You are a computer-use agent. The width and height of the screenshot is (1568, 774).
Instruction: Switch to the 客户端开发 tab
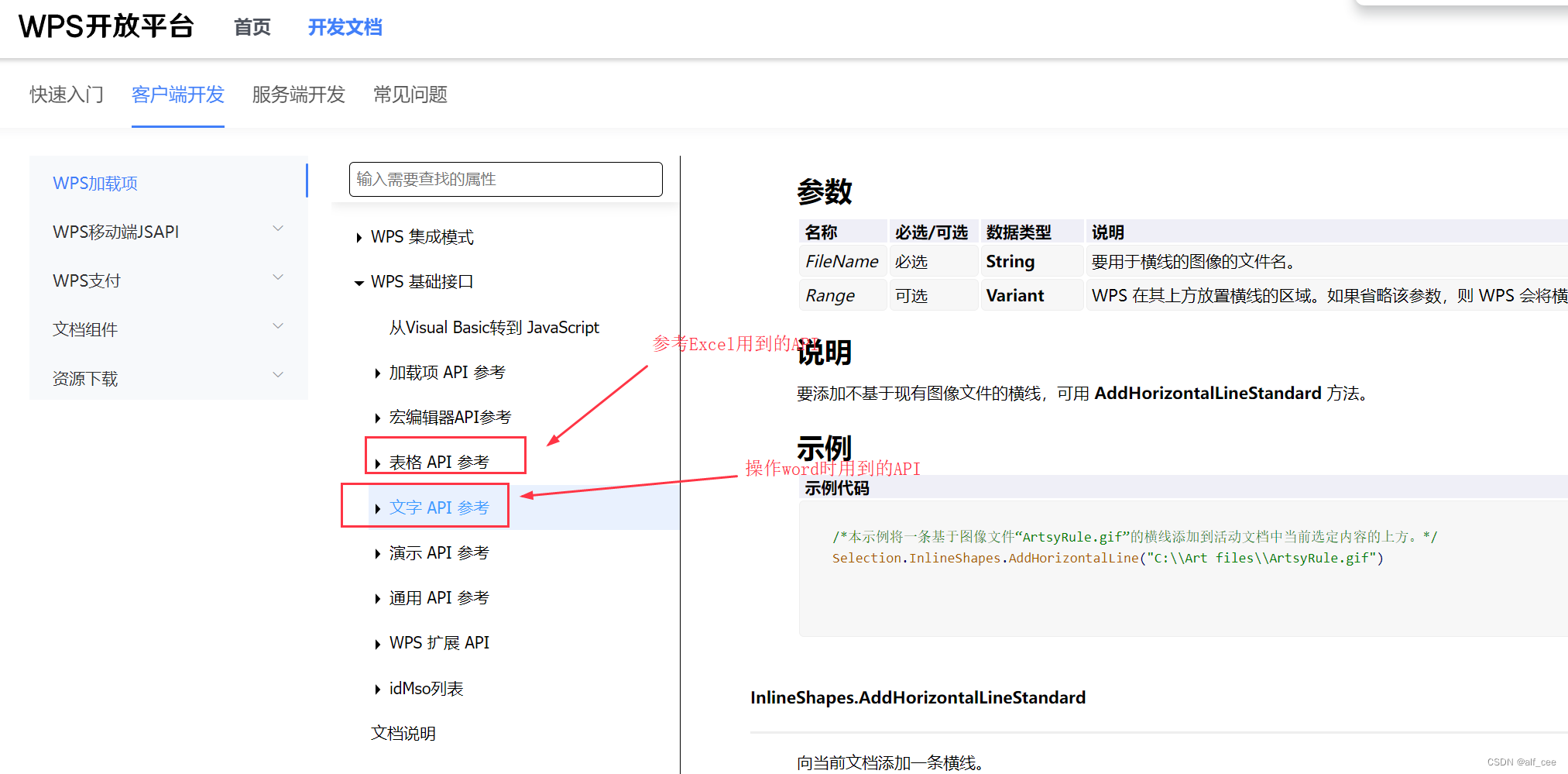(x=178, y=95)
